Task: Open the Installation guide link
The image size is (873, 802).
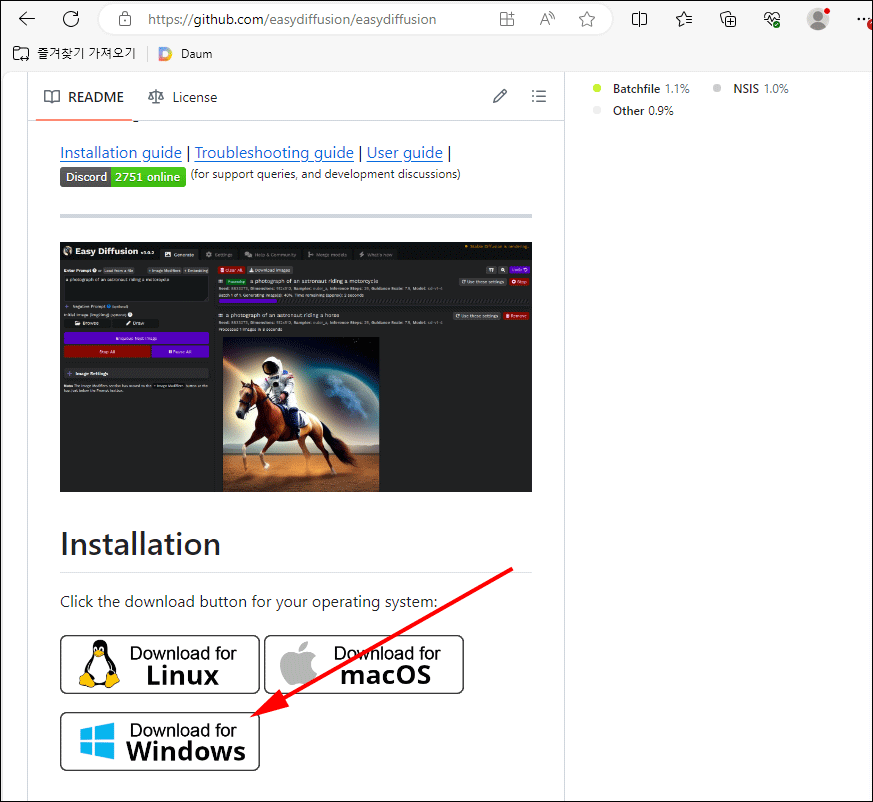Action: coord(121,153)
